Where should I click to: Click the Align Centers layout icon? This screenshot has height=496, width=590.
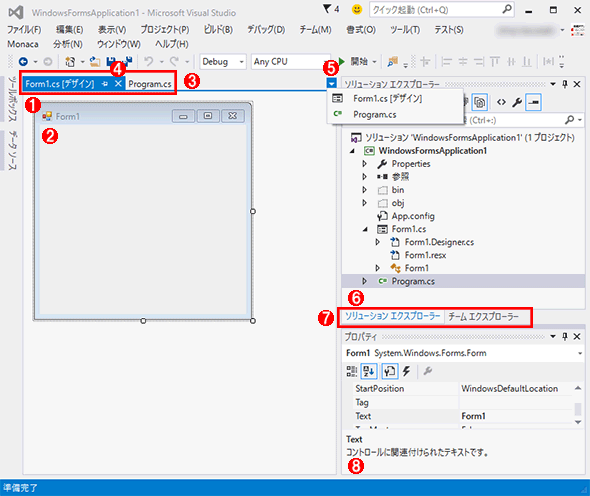[462, 62]
